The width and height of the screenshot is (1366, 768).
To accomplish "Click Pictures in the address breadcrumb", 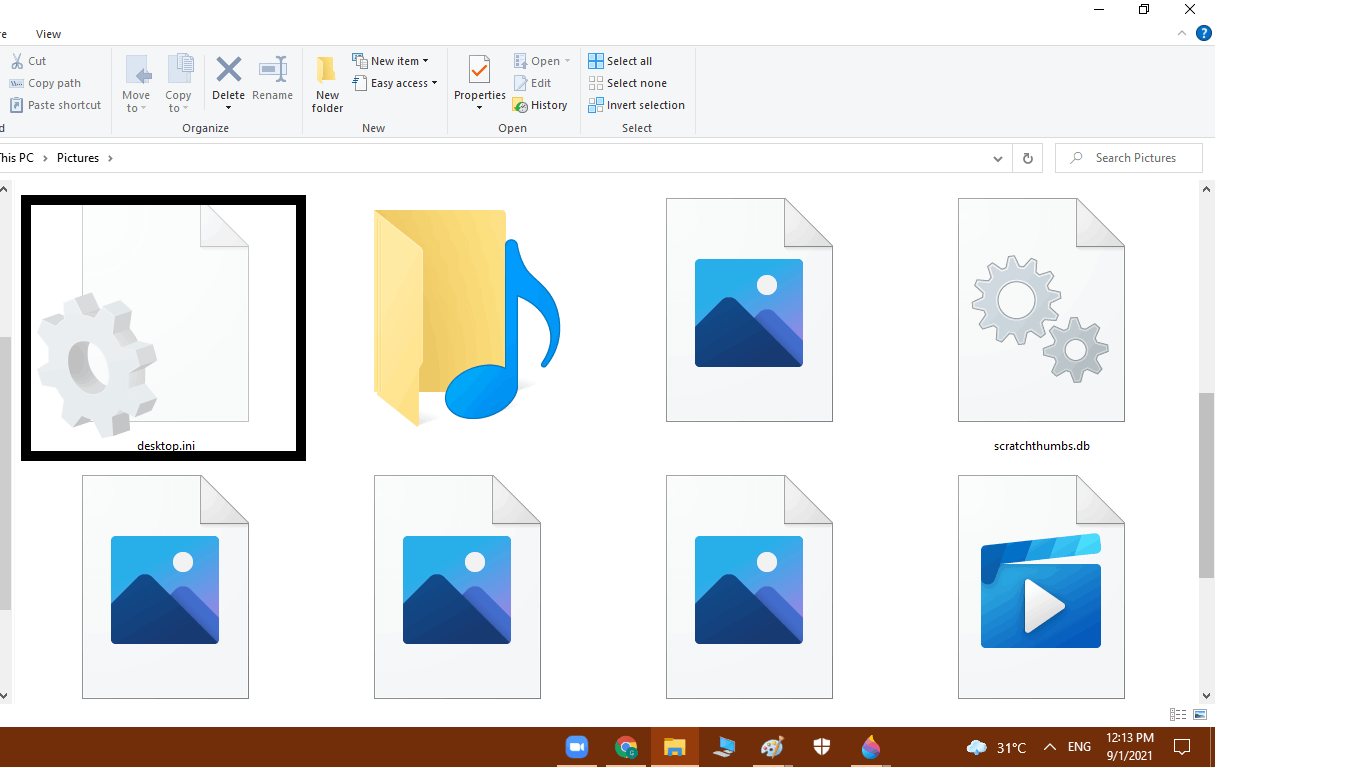I will pyautogui.click(x=78, y=158).
